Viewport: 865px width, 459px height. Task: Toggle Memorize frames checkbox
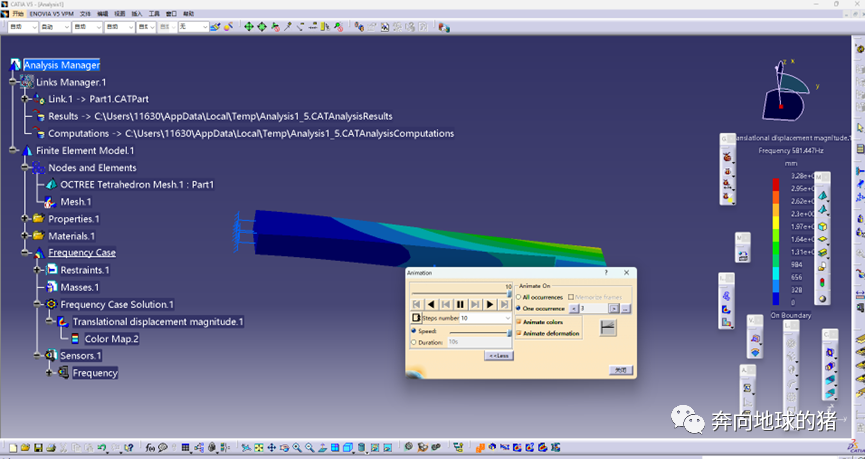(571, 297)
